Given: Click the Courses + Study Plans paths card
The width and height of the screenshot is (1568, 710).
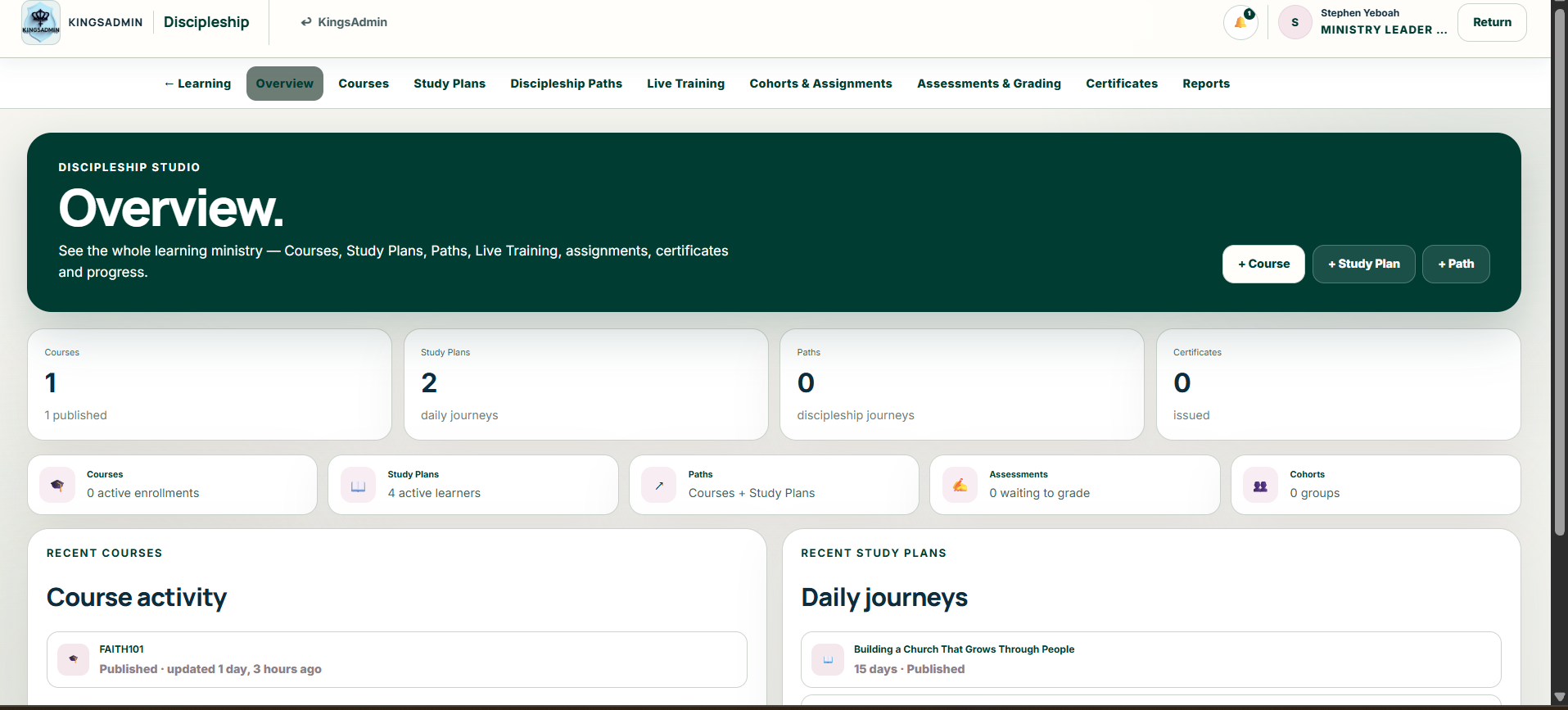Looking at the screenshot, I should click(x=774, y=485).
